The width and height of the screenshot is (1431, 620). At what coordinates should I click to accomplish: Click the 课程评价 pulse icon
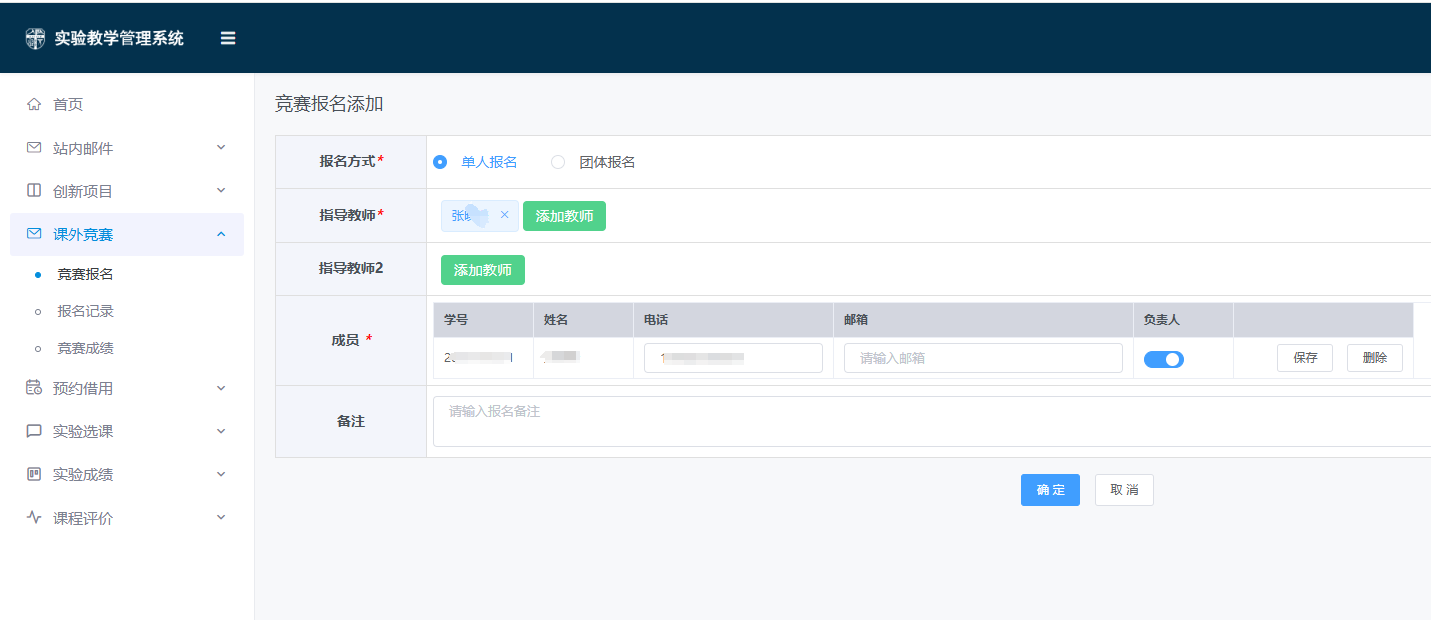coord(33,517)
